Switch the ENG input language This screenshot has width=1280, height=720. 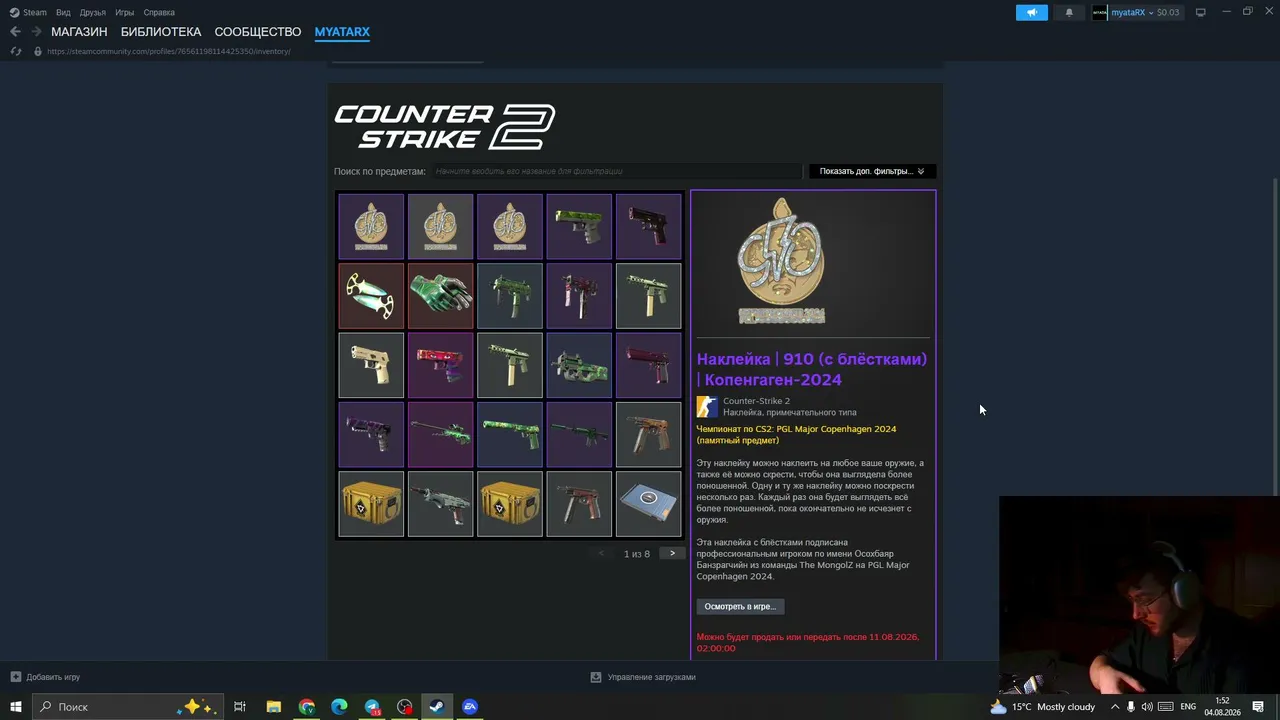1188,707
